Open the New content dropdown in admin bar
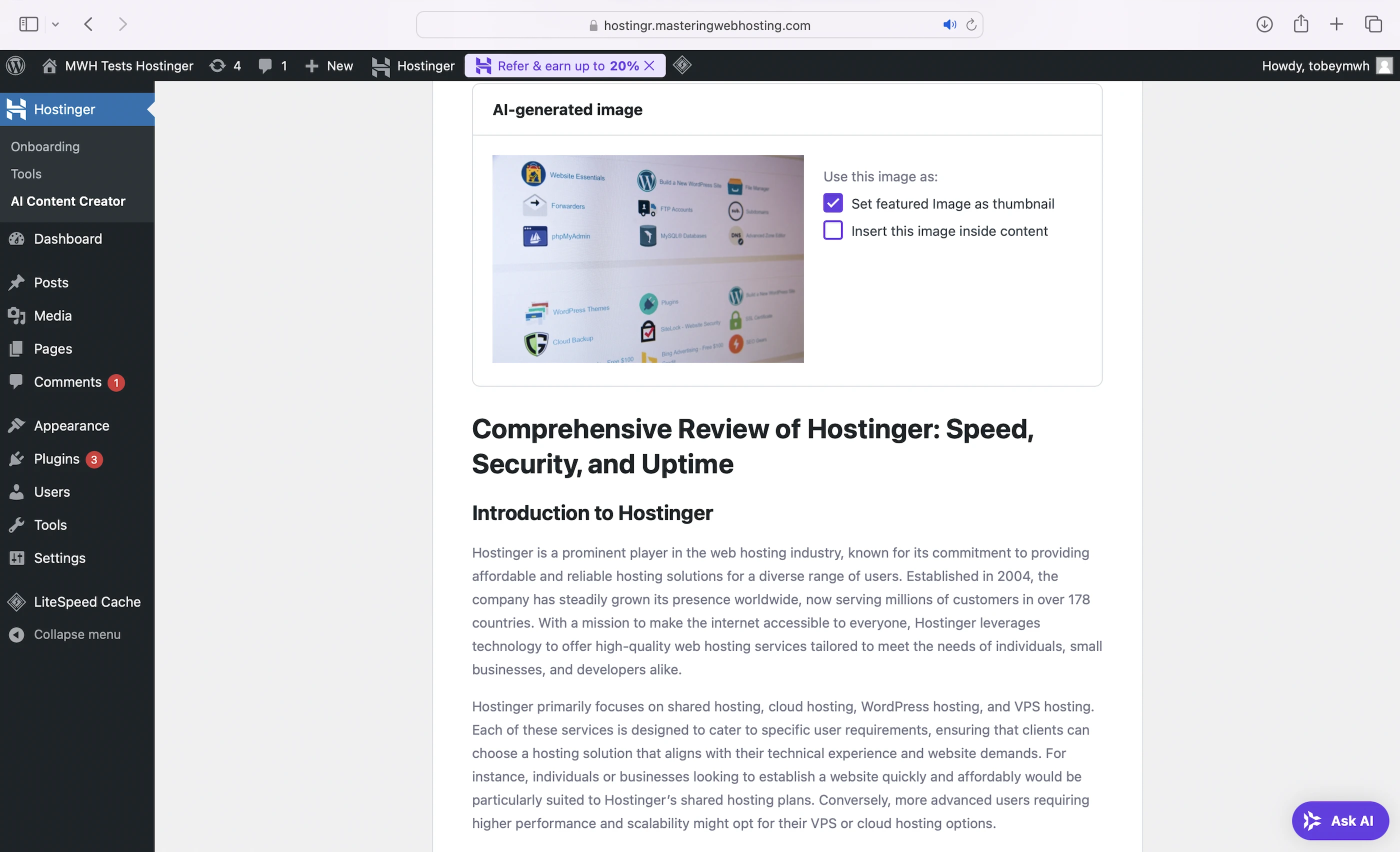This screenshot has height=852, width=1400. click(329, 66)
